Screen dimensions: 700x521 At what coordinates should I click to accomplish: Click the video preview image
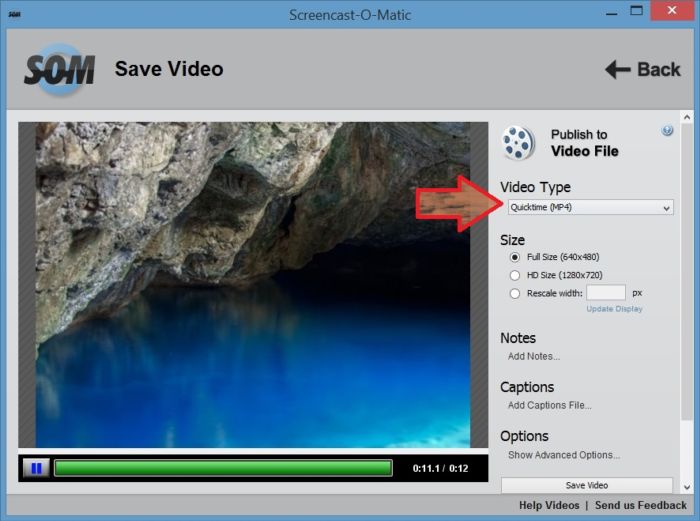253,285
